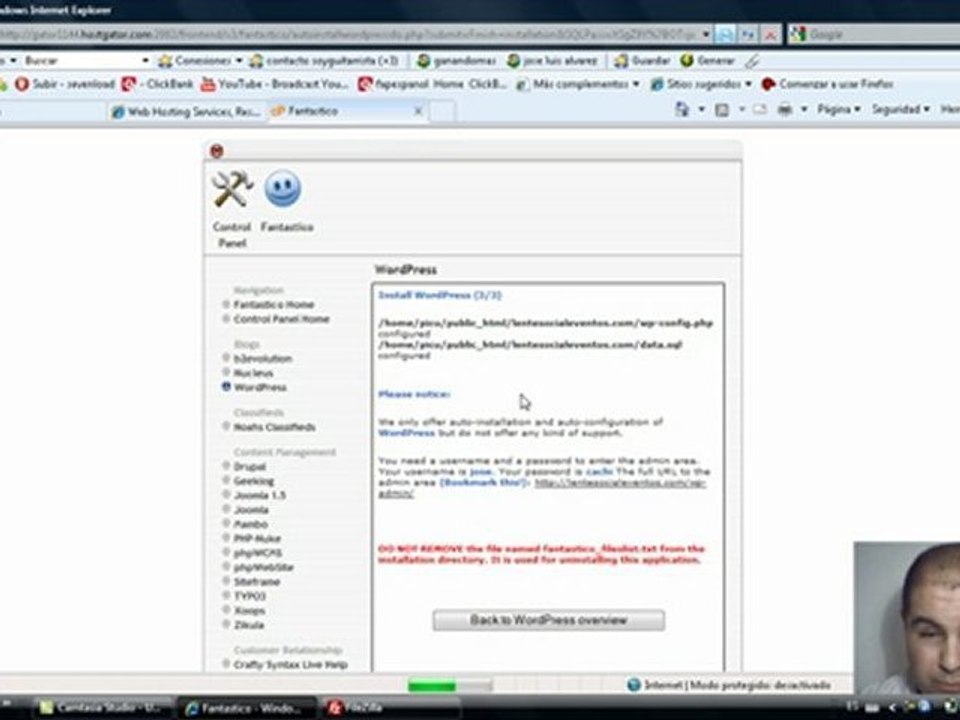Open Camtasia Studio from the taskbar
The image size is (960, 720).
(x=100, y=708)
